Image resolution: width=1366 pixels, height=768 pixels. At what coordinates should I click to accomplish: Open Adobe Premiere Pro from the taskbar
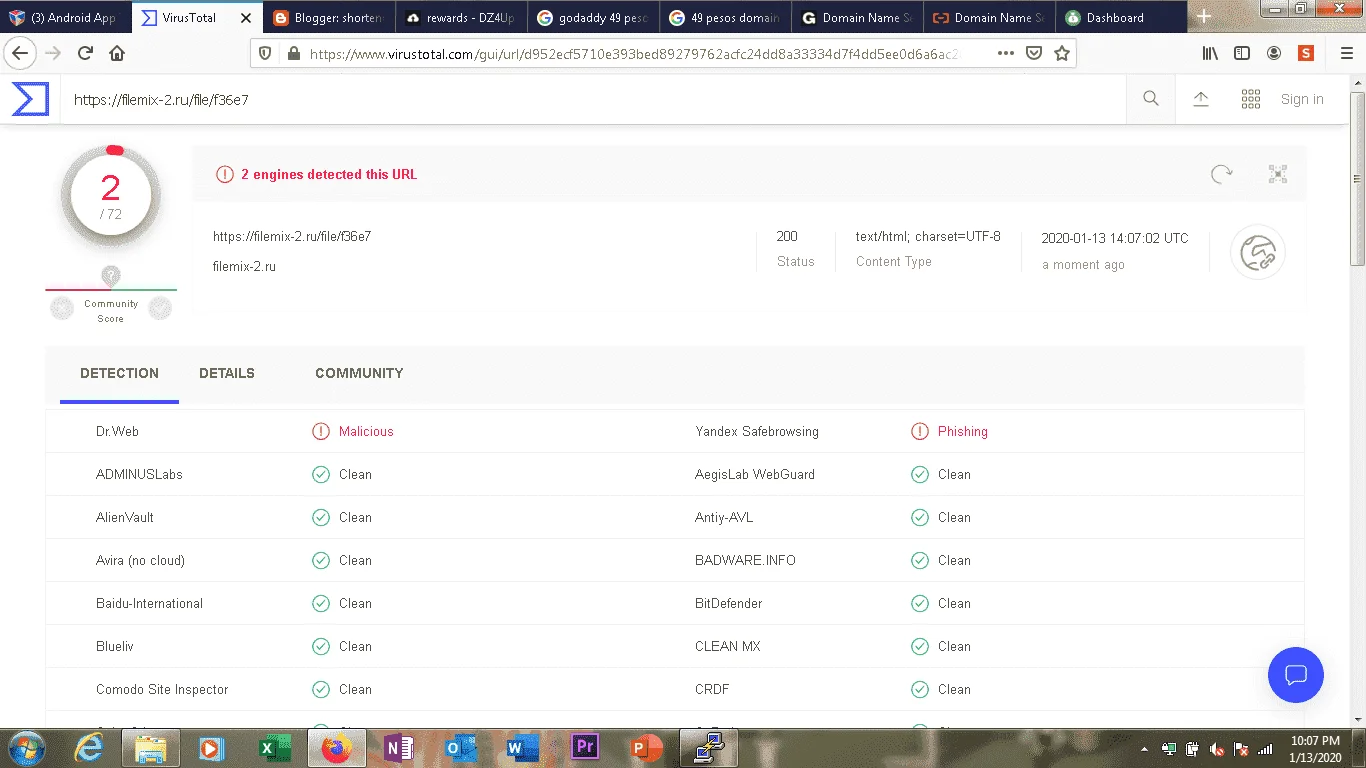pos(585,748)
